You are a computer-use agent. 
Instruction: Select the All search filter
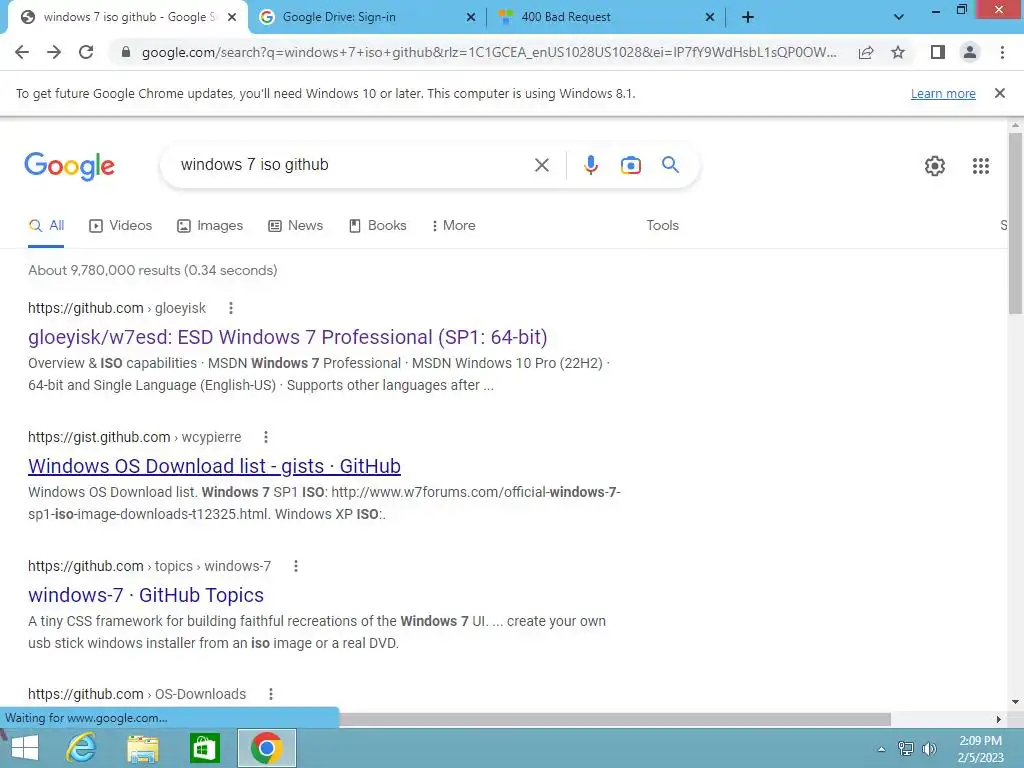click(46, 225)
